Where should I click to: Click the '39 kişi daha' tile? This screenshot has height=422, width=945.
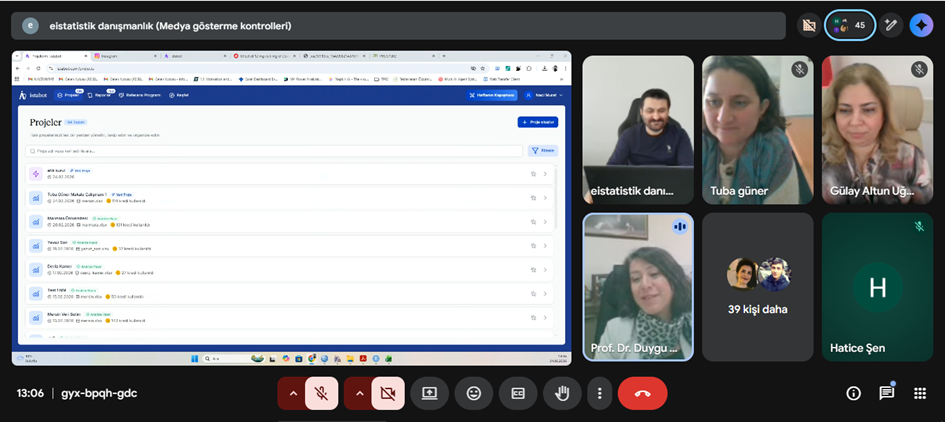pyautogui.click(x=757, y=287)
